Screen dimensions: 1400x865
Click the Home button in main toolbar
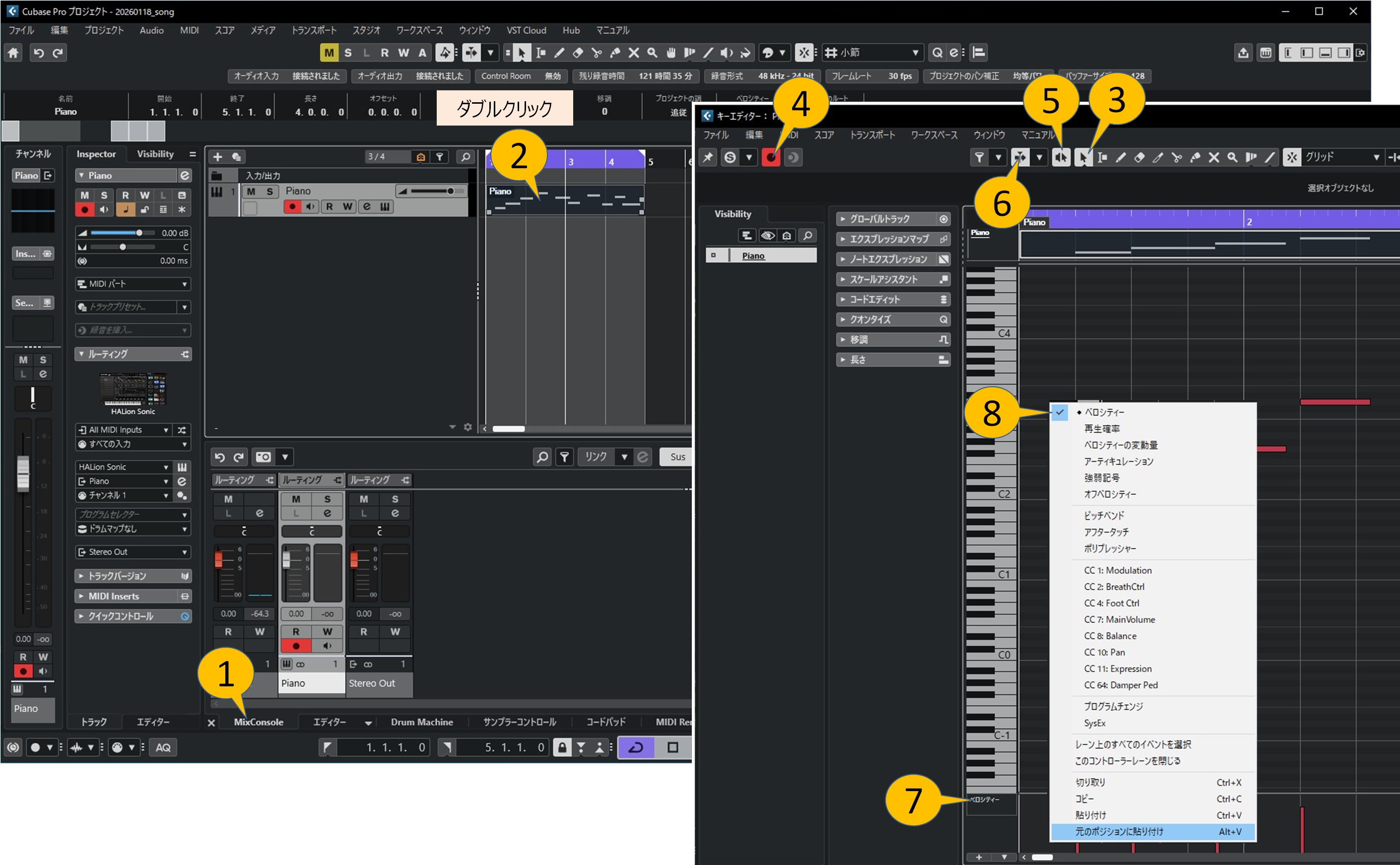(13, 53)
